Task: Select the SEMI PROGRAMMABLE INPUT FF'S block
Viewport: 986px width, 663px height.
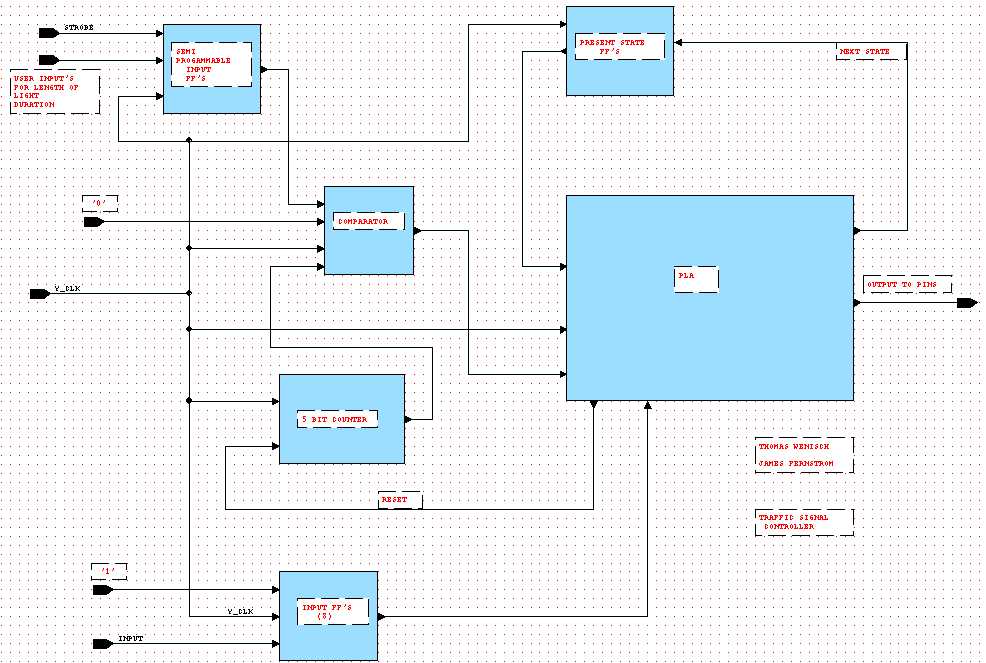Action: point(212,69)
